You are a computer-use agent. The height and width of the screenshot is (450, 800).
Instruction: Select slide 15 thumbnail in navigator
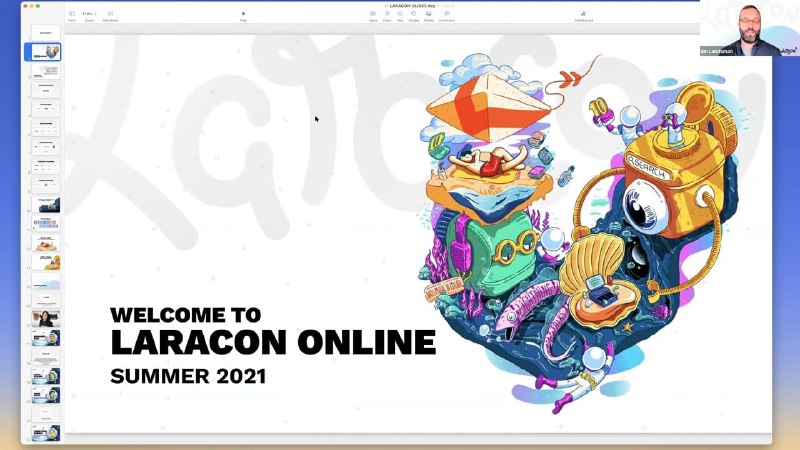click(46, 299)
